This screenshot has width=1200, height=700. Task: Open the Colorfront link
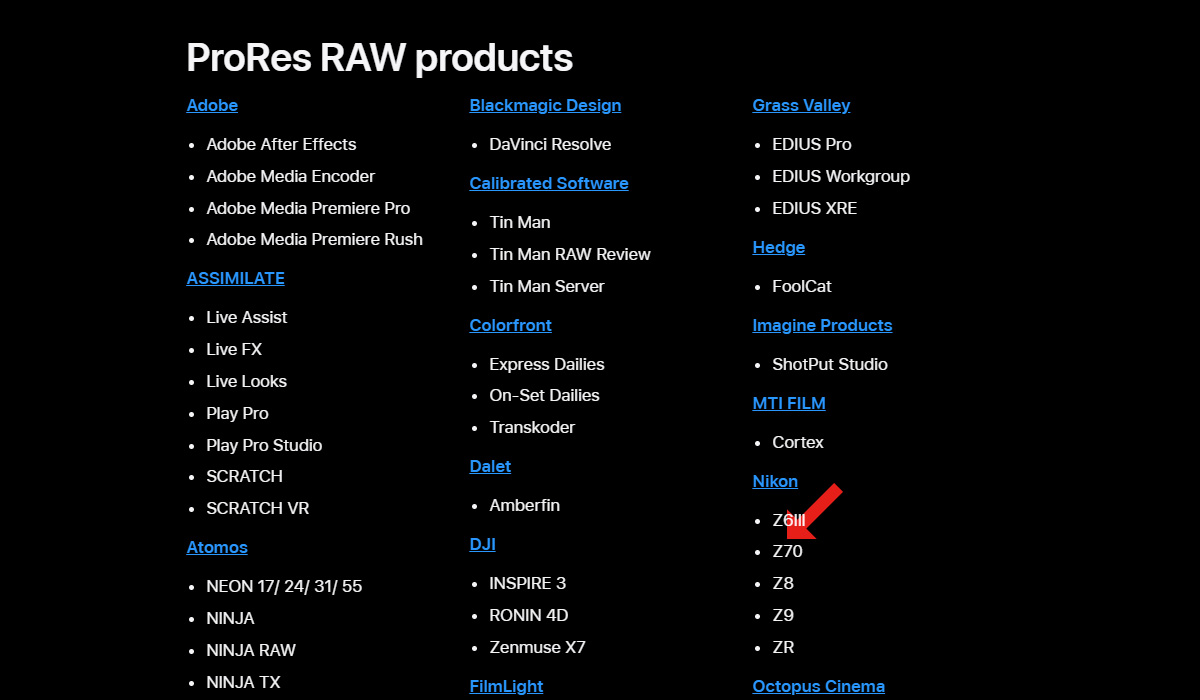point(510,325)
